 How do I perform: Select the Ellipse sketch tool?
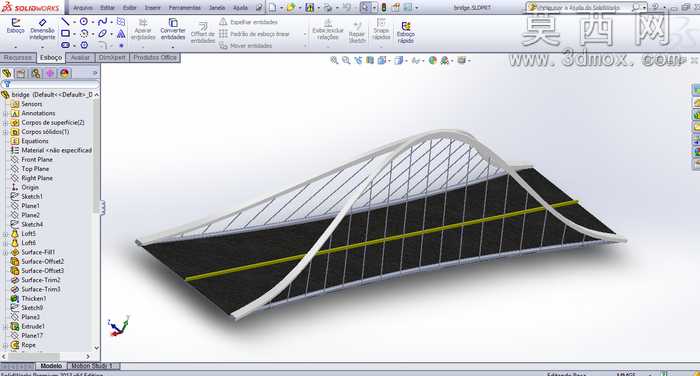click(102, 33)
